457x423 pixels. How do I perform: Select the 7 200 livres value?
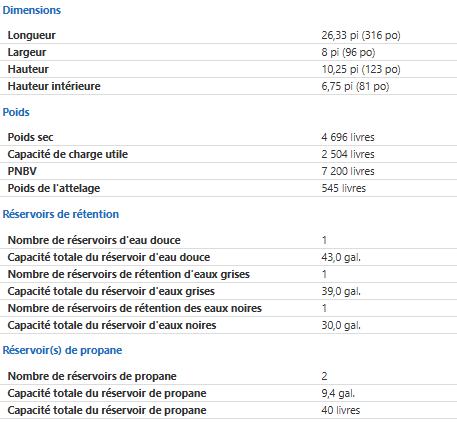(x=348, y=171)
